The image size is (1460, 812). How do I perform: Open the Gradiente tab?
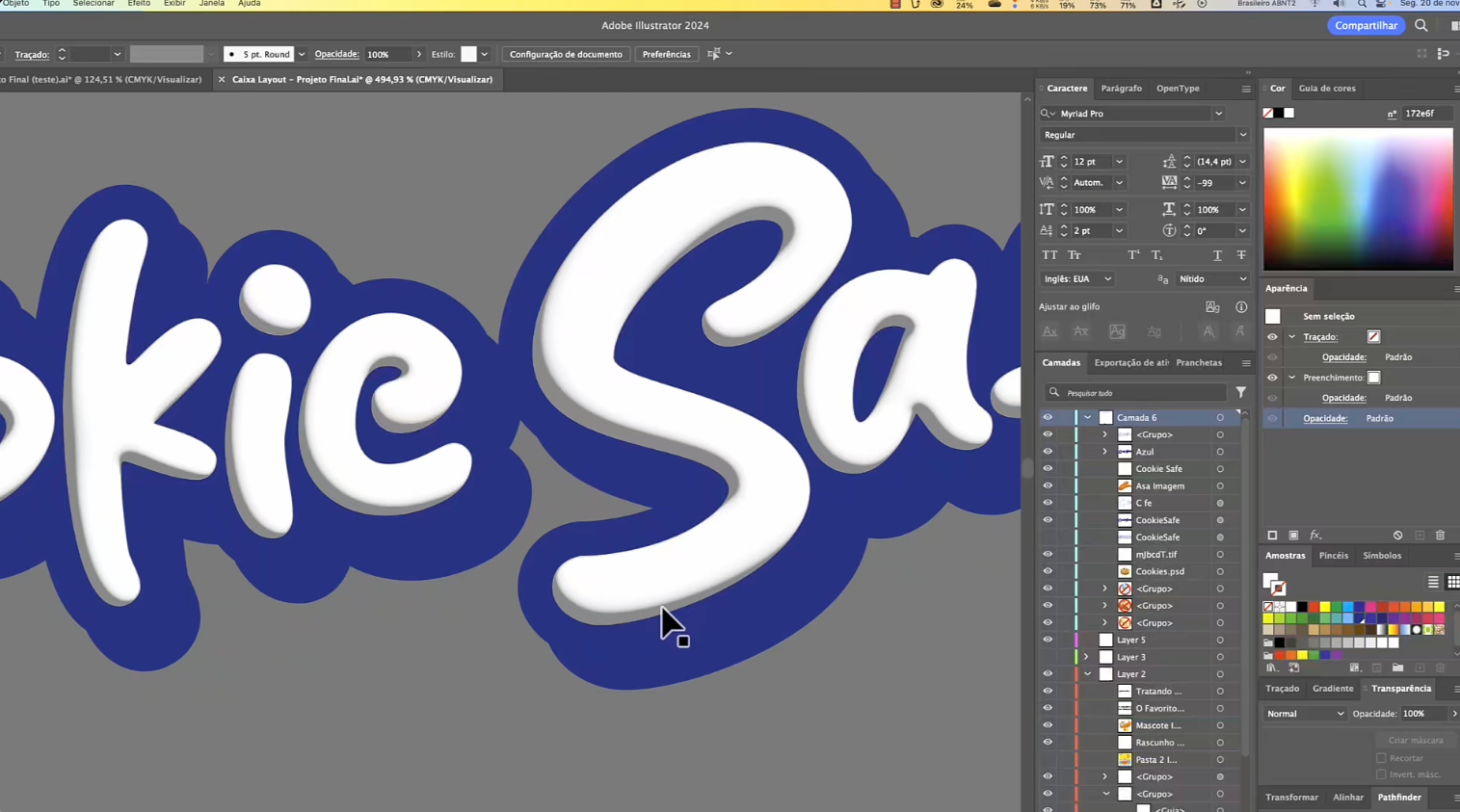[x=1333, y=689]
